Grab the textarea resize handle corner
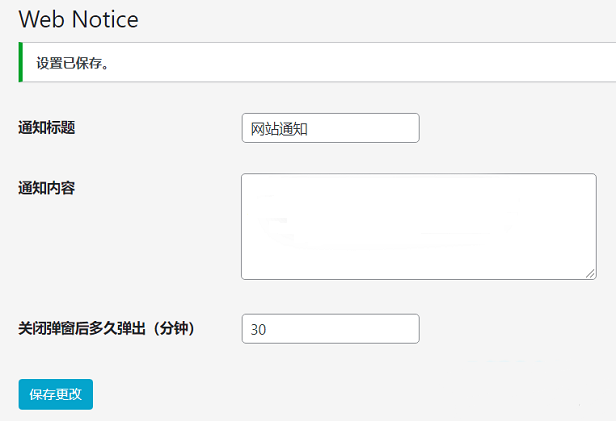This screenshot has height=421, width=616. [590, 273]
